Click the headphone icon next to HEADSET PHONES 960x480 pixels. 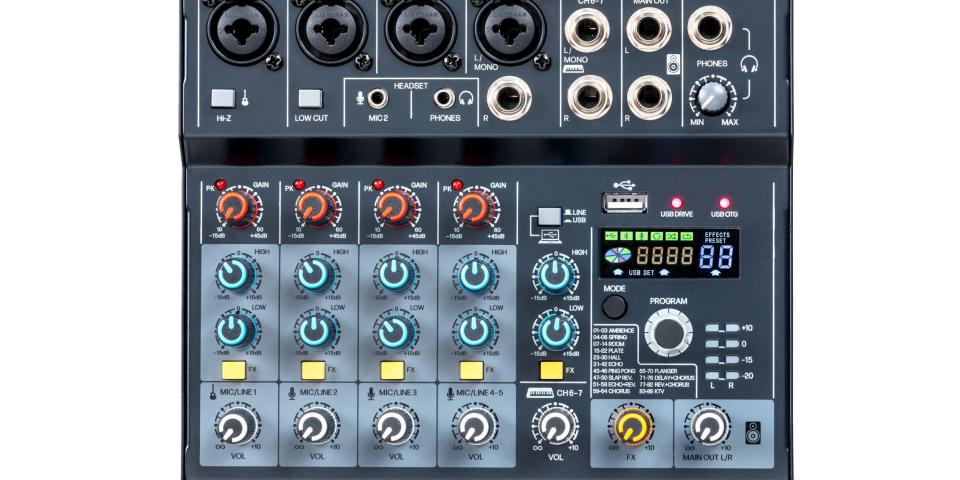click(x=466, y=98)
